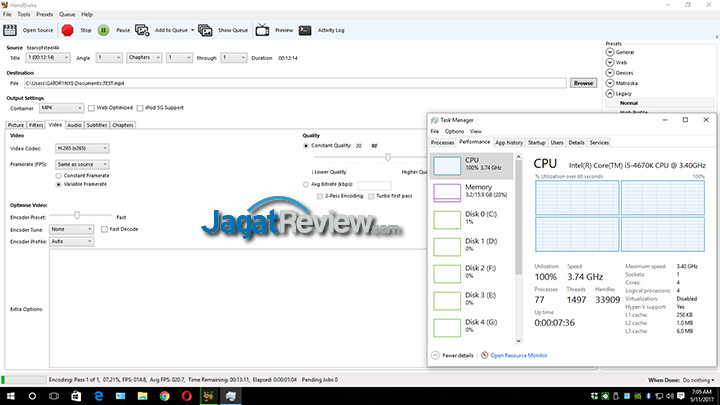Collapse the Legacy presets group
The width and height of the screenshot is (720, 405).
tap(610, 93)
